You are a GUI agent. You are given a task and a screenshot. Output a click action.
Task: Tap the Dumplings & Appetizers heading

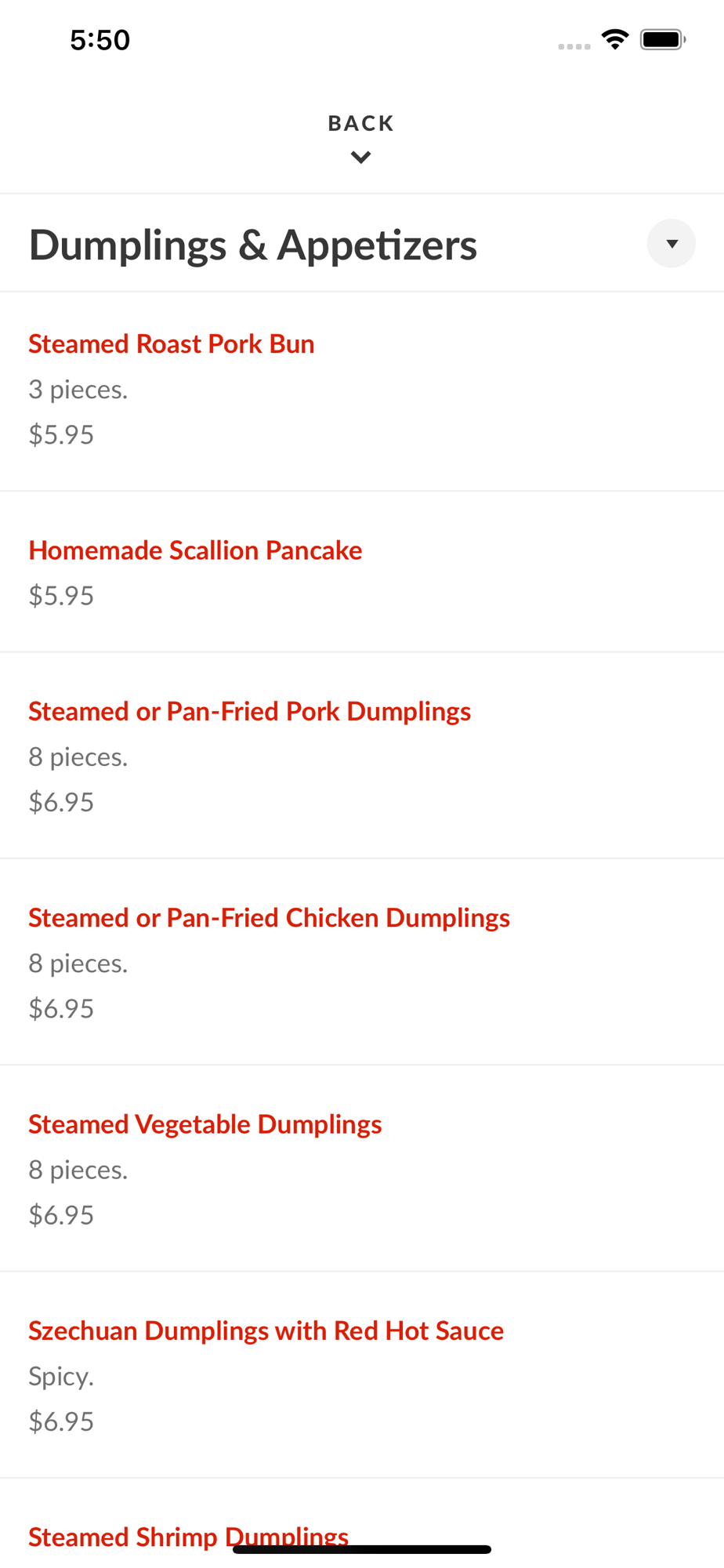click(x=253, y=245)
